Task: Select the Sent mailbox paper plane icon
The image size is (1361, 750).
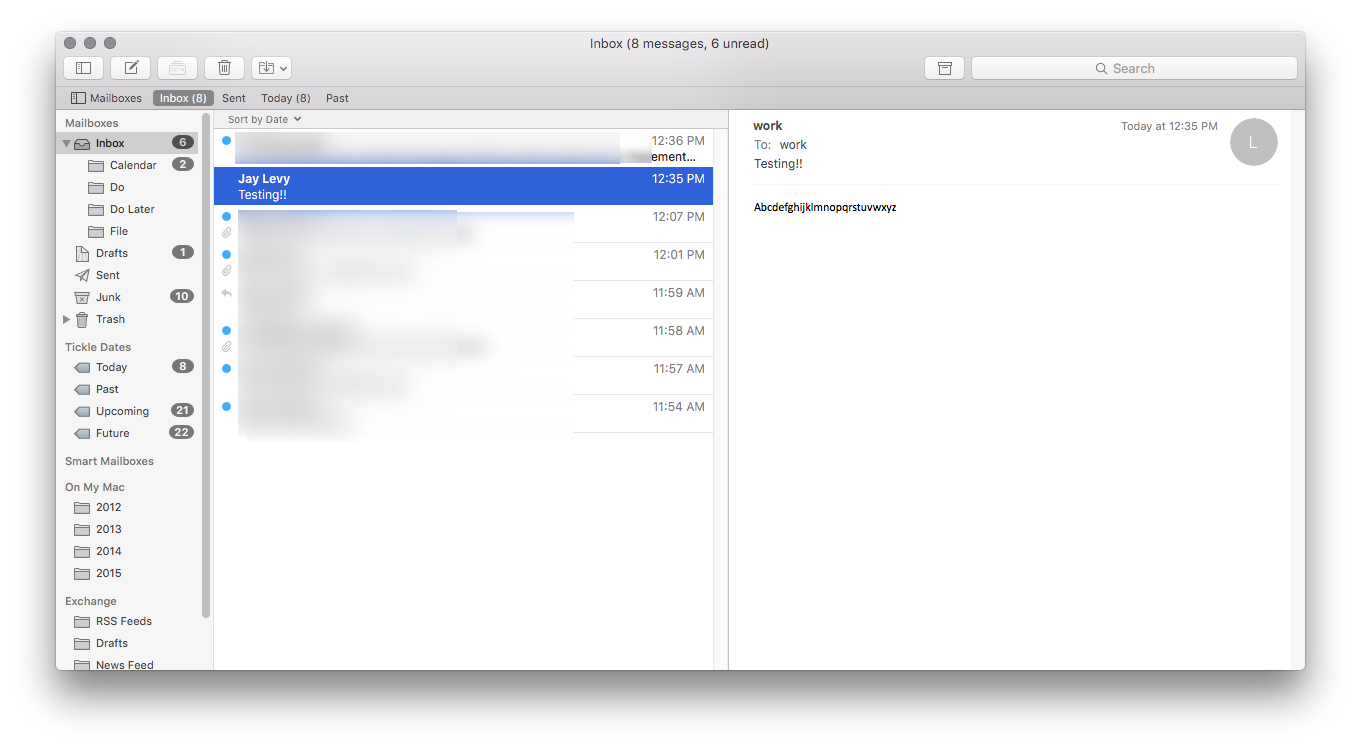Action: click(x=83, y=275)
